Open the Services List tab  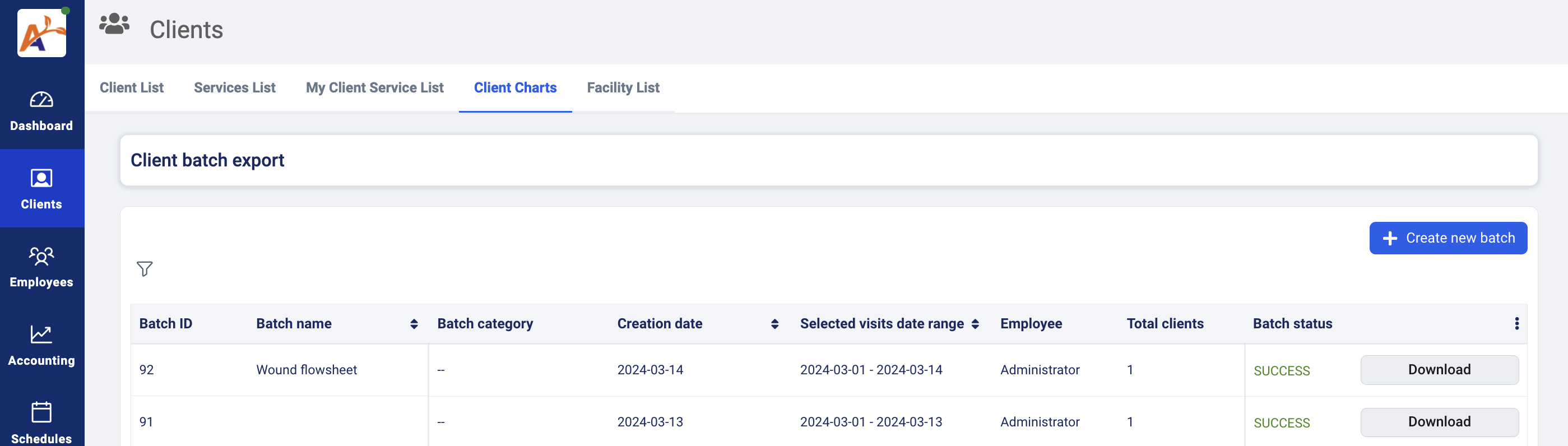234,87
